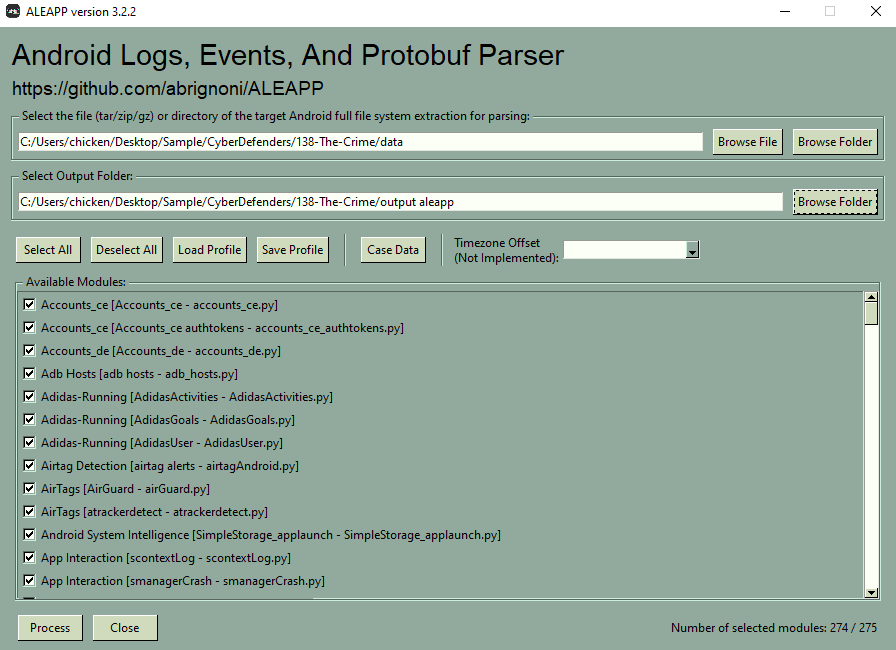This screenshot has width=896, height=650.
Task: Uncheck the Airtag Detection module checkbox
Action: [x=29, y=466]
